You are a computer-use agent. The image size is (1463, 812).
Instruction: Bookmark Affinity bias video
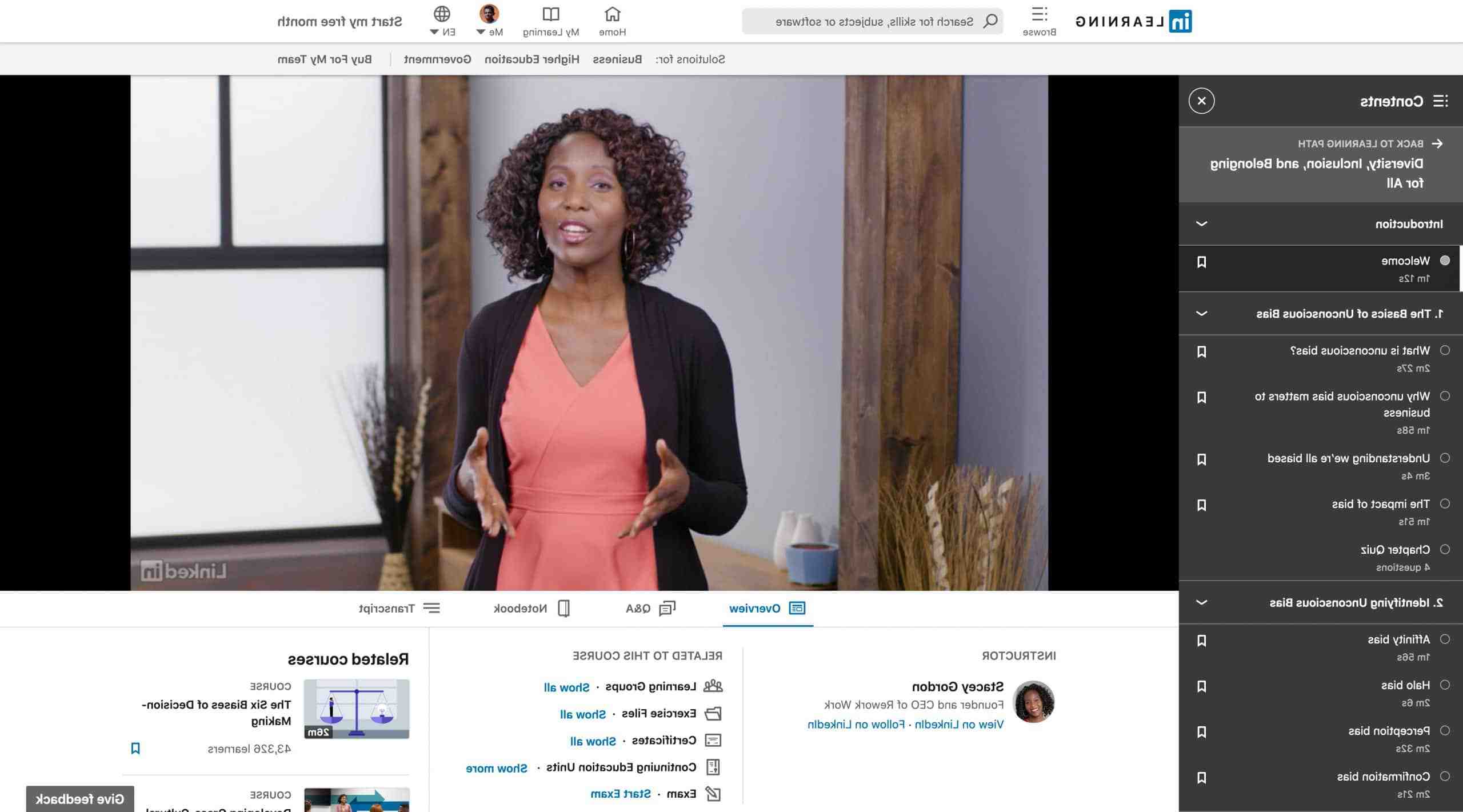point(1201,641)
